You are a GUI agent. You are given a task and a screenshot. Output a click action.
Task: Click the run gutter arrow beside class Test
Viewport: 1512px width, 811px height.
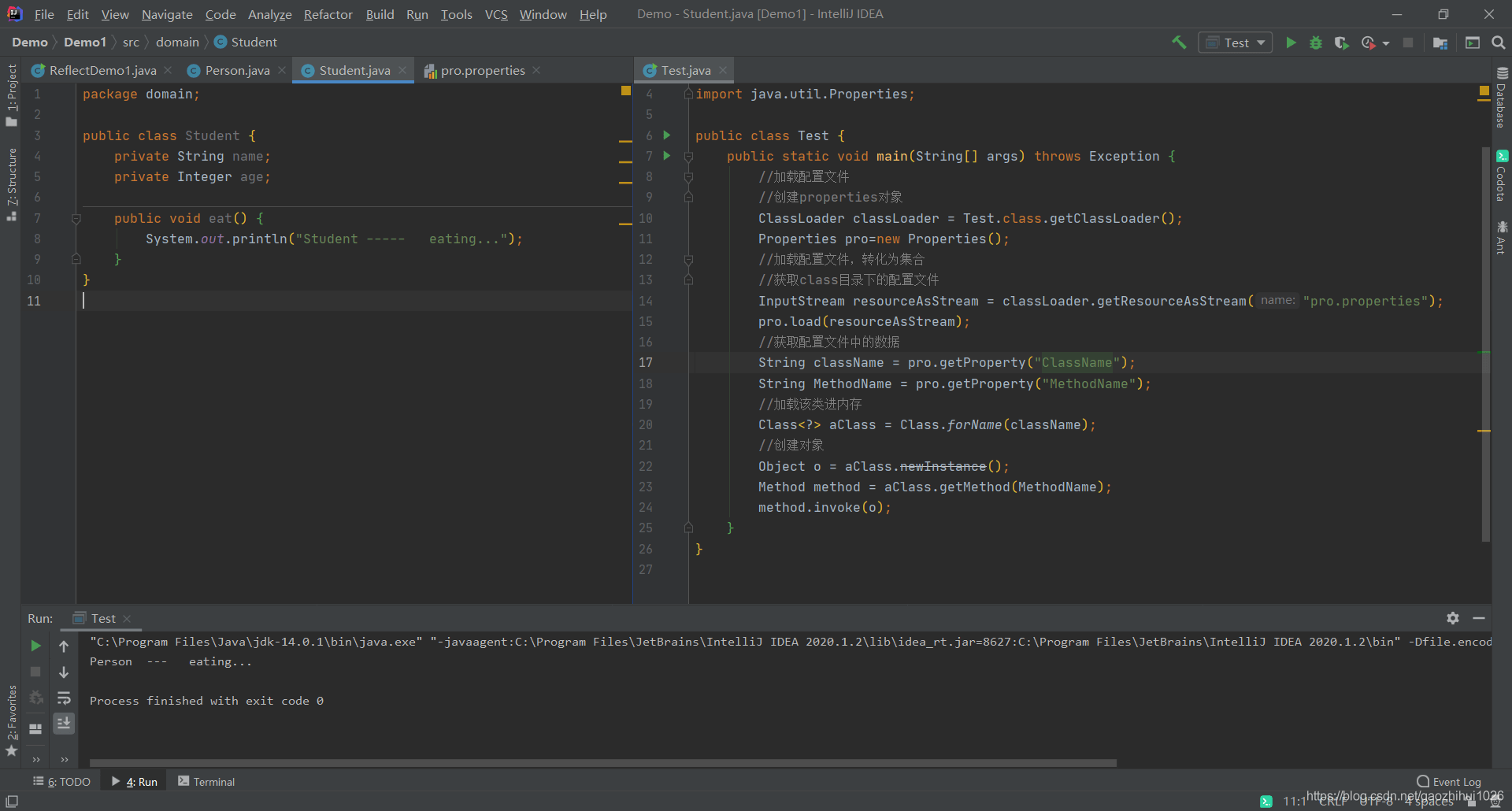click(x=667, y=135)
